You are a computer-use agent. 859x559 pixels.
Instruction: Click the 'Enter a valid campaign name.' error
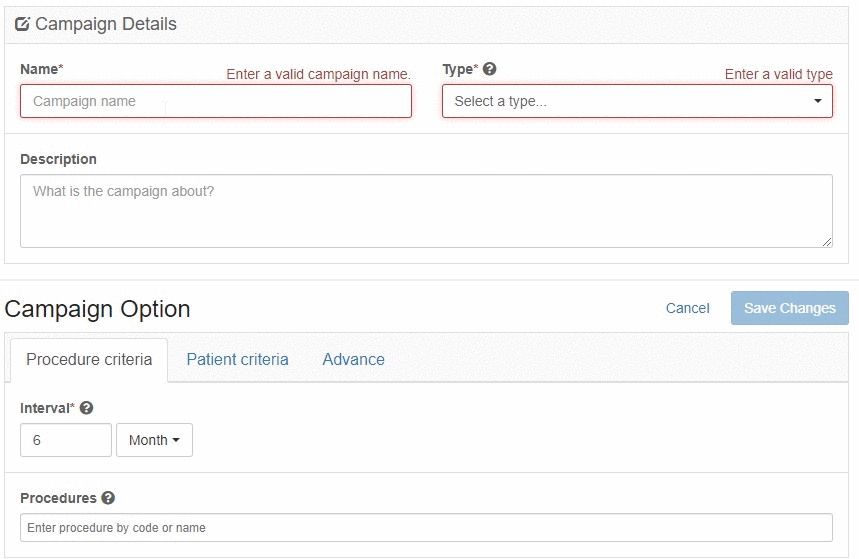(318, 74)
